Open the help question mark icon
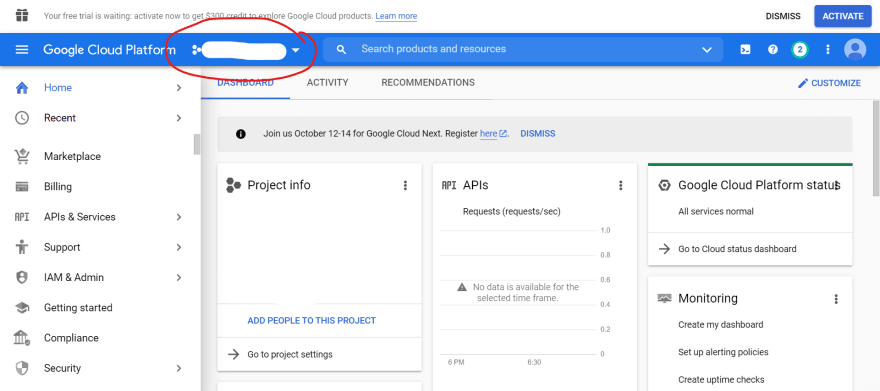Screen dimensions: 880x391 773,49
